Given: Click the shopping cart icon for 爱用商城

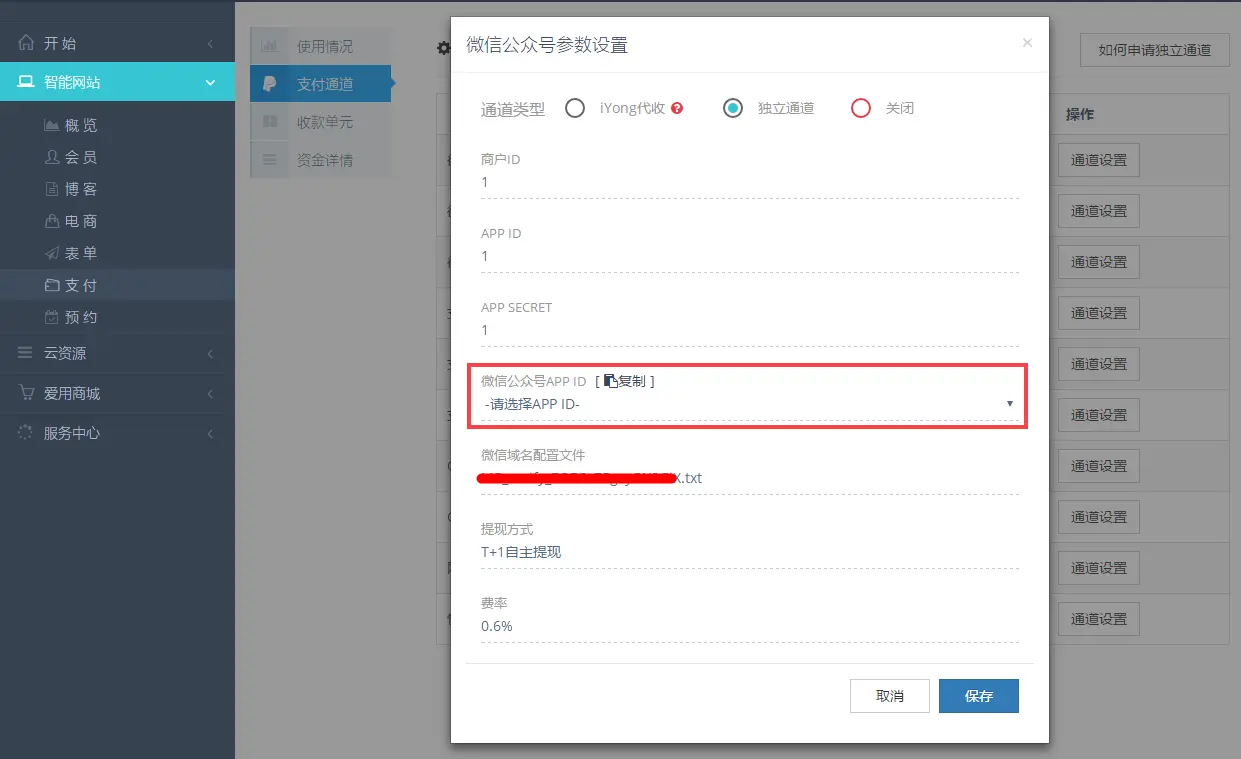Looking at the screenshot, I should click(x=26, y=393).
